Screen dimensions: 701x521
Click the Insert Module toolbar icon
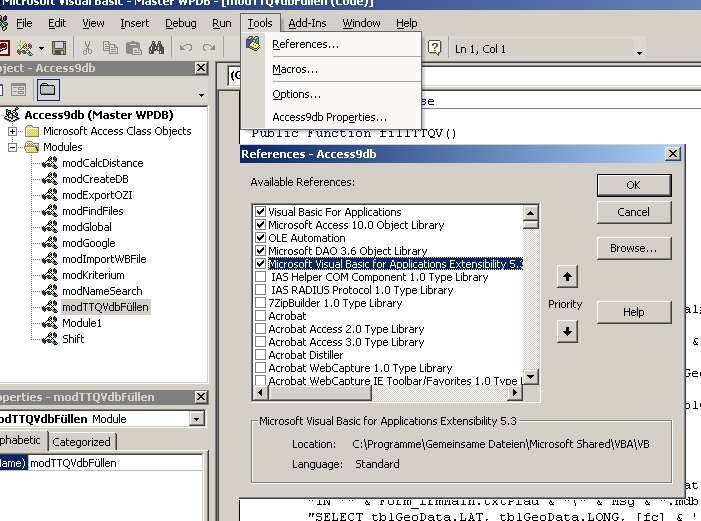[x=24, y=48]
